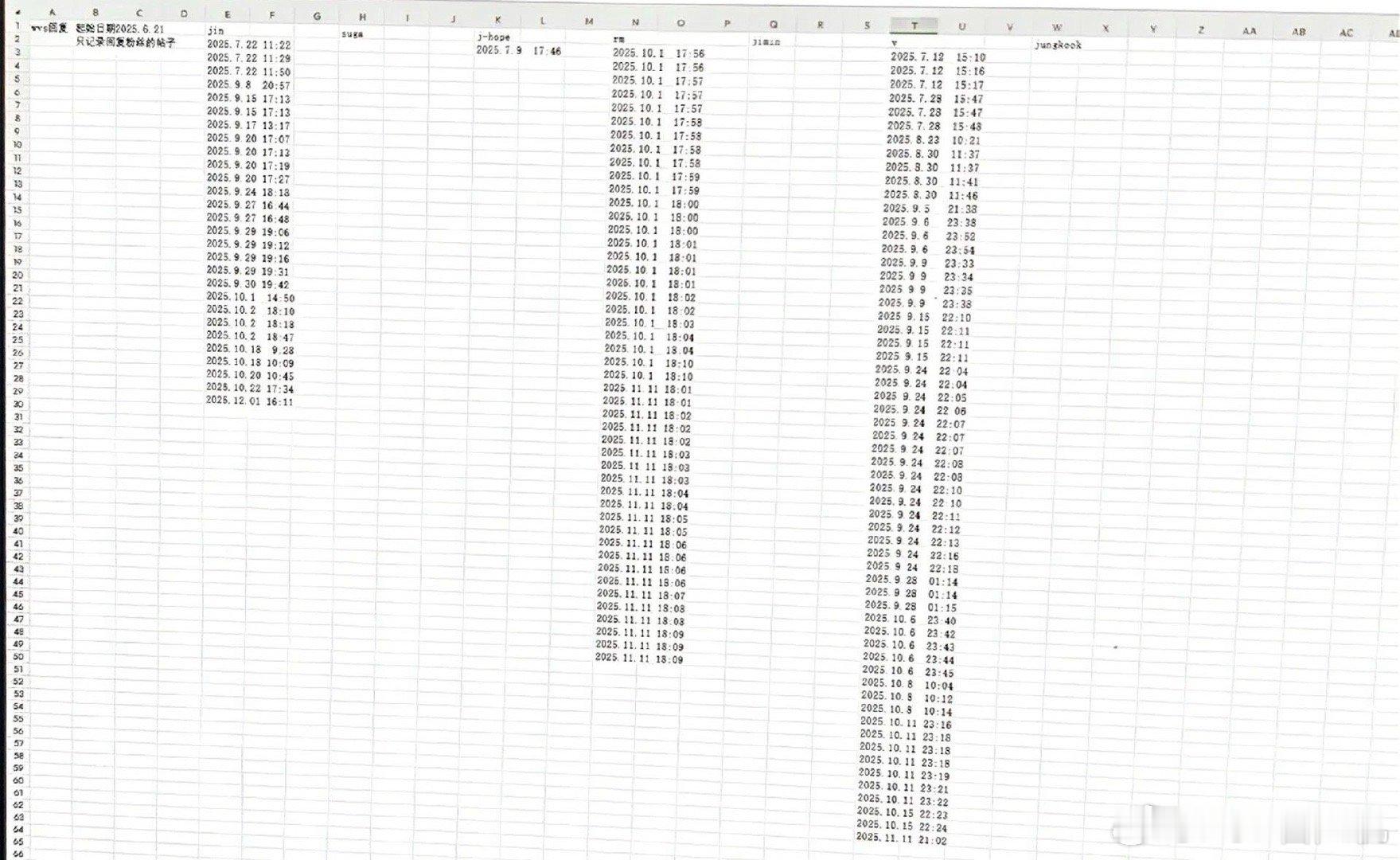Click the cell "2025.11.11 21:02"

[x=902, y=839]
